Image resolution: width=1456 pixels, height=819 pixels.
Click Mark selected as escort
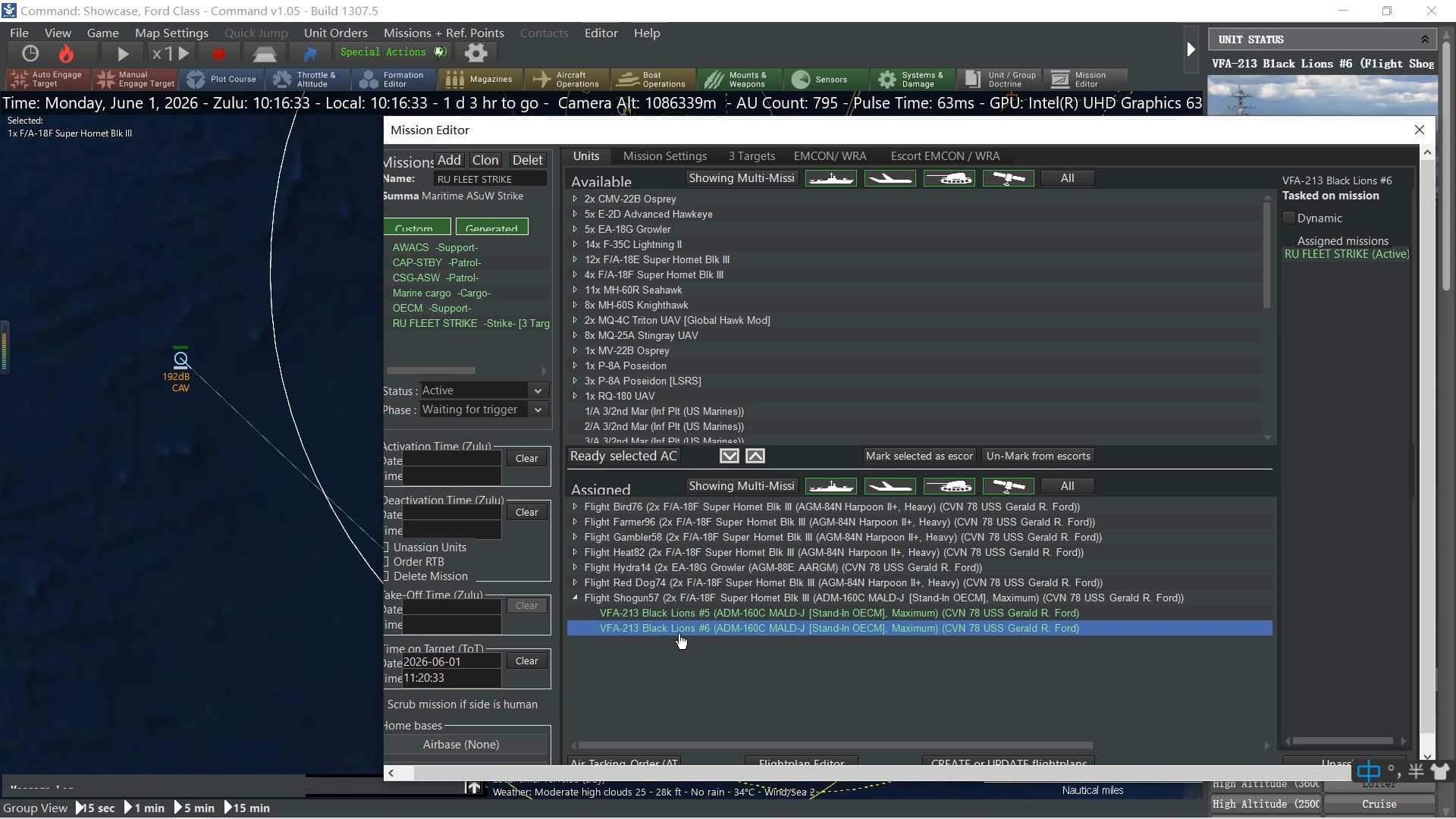919,456
